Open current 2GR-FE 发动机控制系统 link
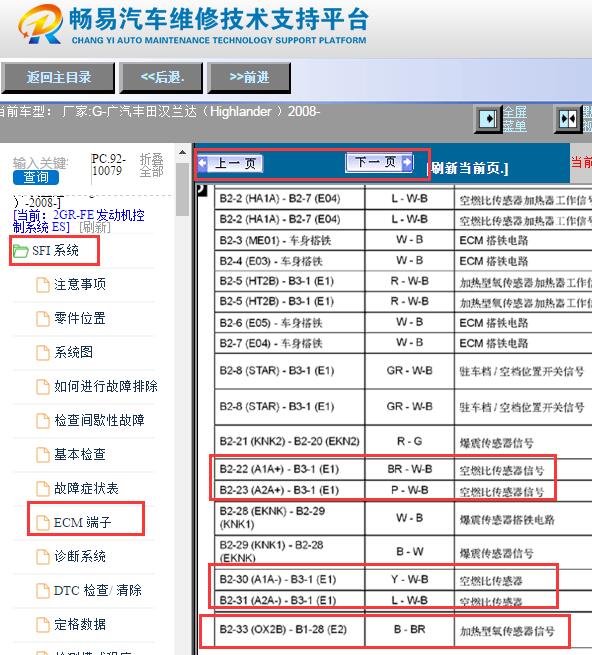592x655 pixels. pos(79,221)
